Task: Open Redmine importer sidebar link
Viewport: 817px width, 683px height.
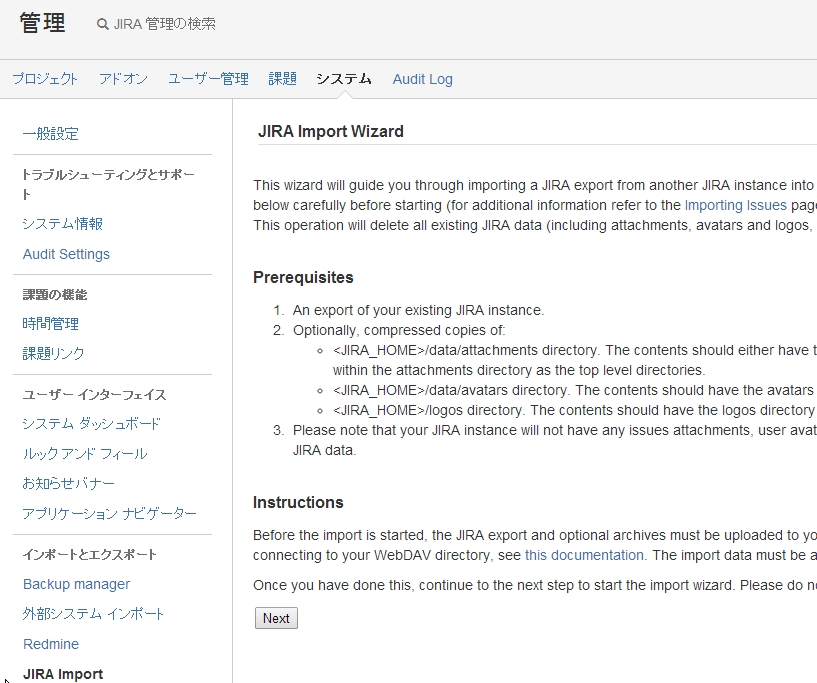Action: pyautogui.click(x=51, y=644)
